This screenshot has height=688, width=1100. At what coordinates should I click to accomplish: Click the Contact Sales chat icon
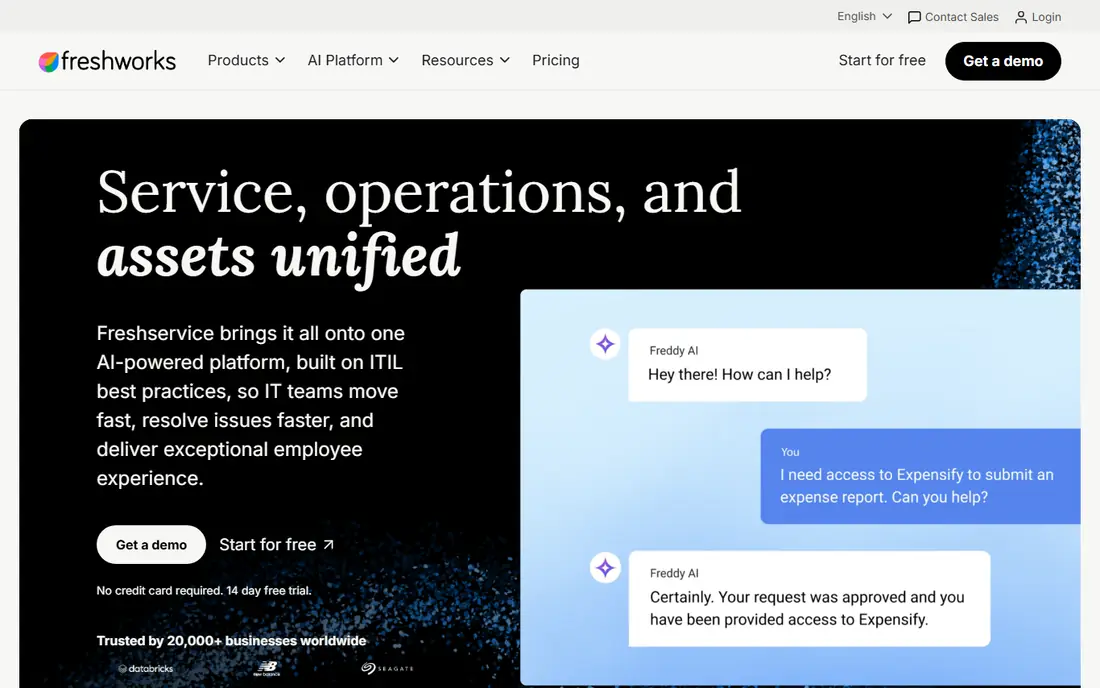914,18
